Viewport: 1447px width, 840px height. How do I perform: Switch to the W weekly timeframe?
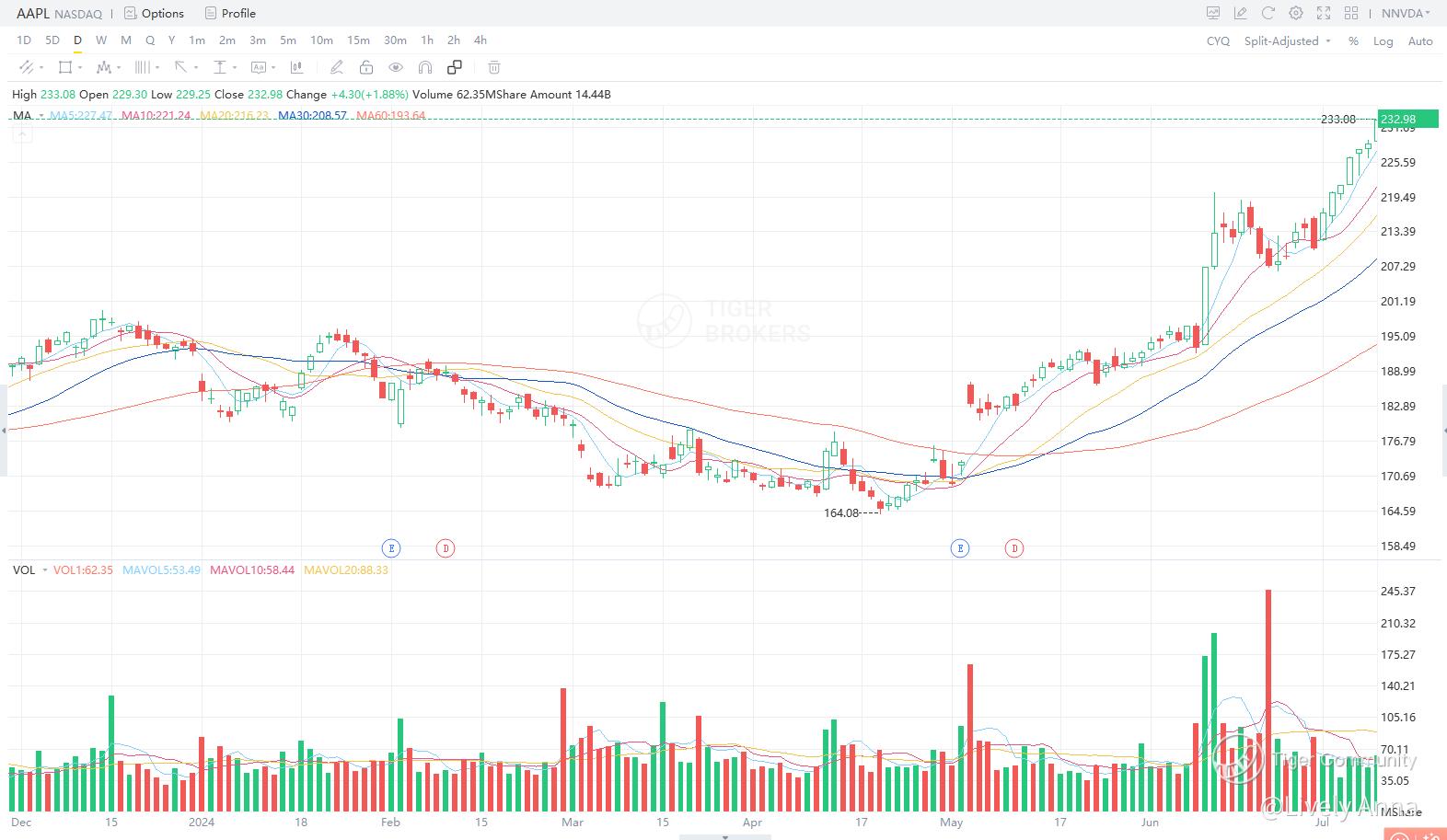click(x=101, y=40)
